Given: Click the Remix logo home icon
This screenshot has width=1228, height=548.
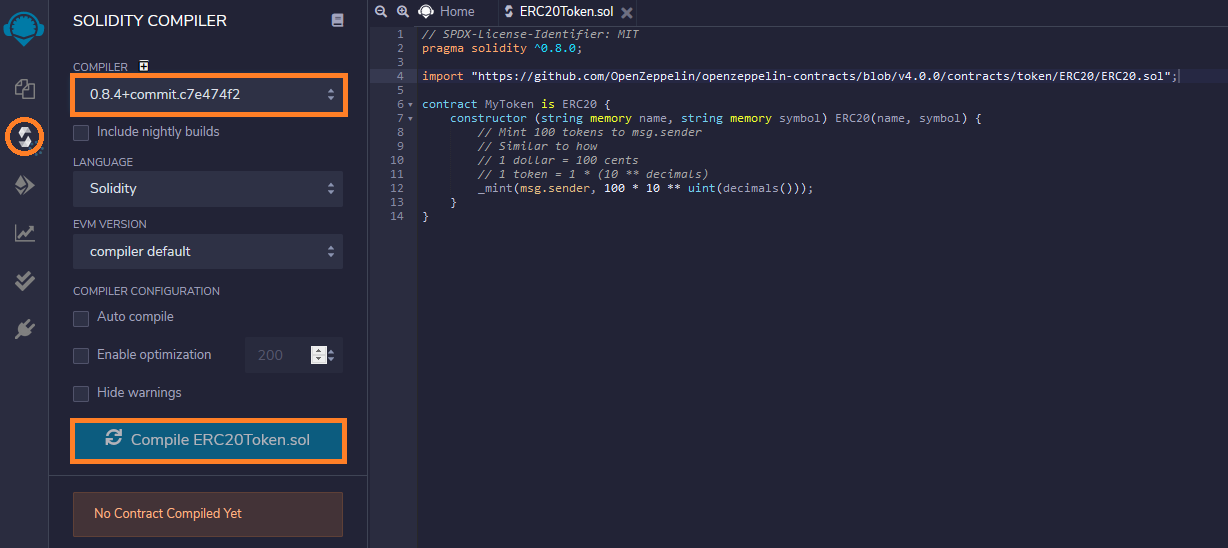Looking at the screenshot, I should (23, 28).
